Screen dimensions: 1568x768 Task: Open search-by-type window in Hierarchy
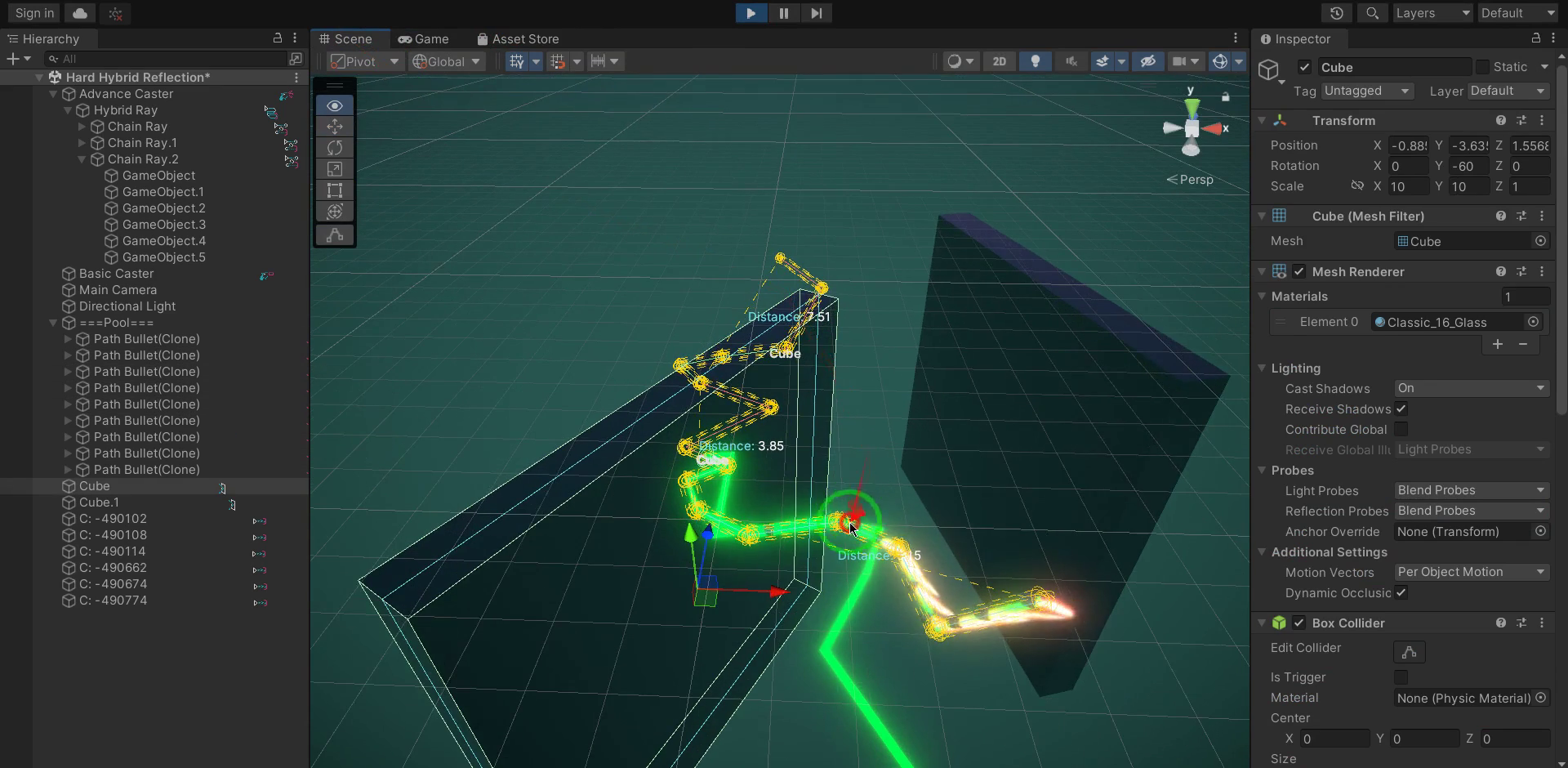coord(296,59)
